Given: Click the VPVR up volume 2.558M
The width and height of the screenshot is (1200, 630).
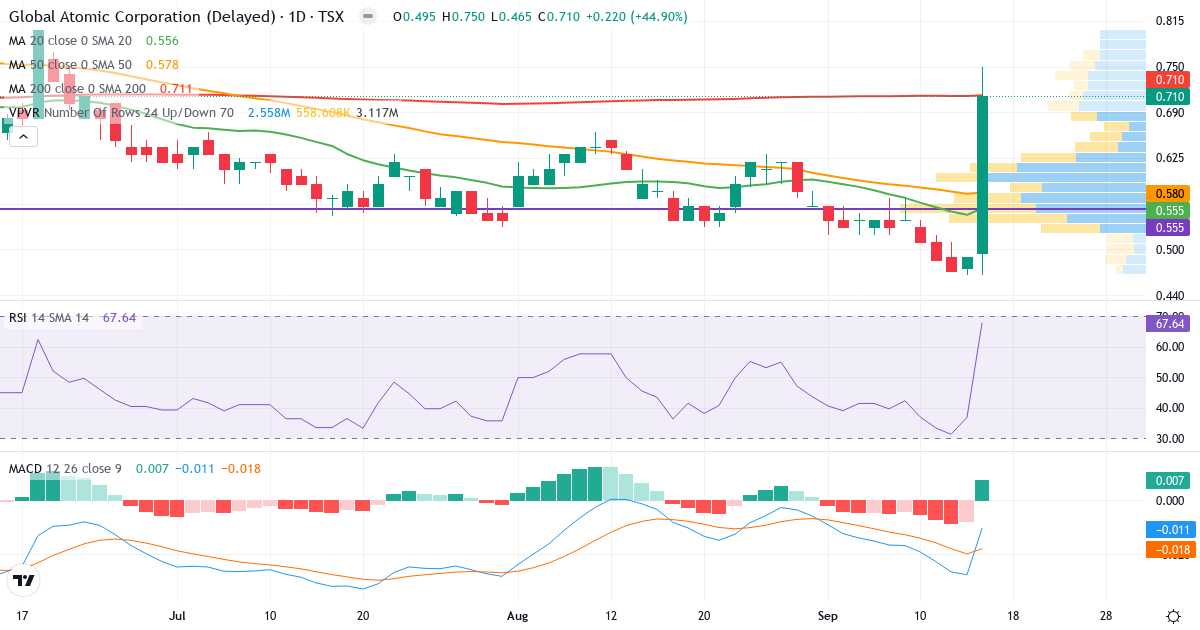Looking at the screenshot, I should pyautogui.click(x=269, y=113).
